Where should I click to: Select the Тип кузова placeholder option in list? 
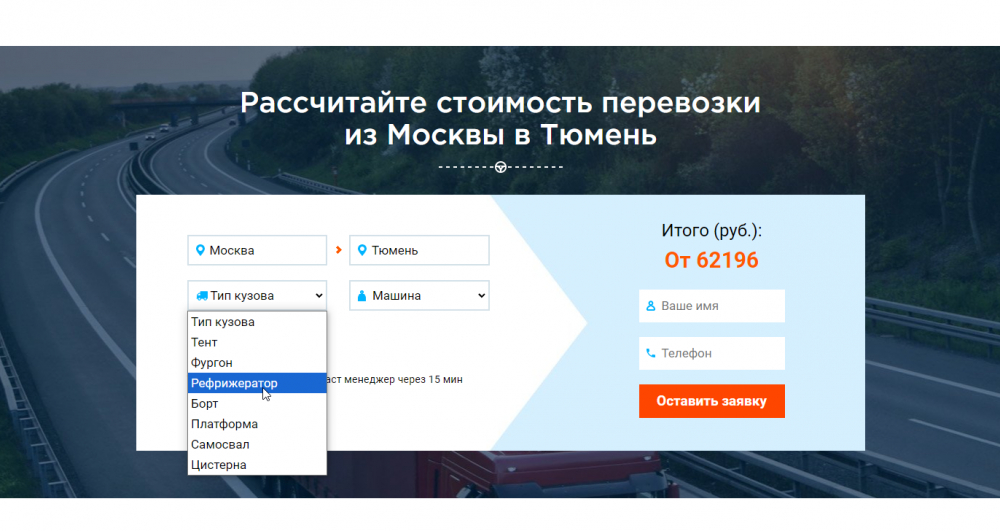click(x=257, y=322)
